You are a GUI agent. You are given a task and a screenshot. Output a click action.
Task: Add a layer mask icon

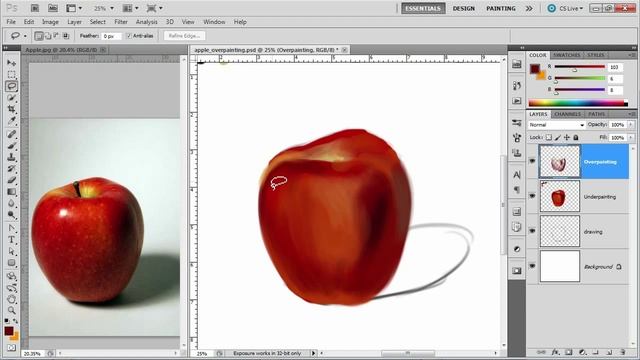click(x=569, y=352)
